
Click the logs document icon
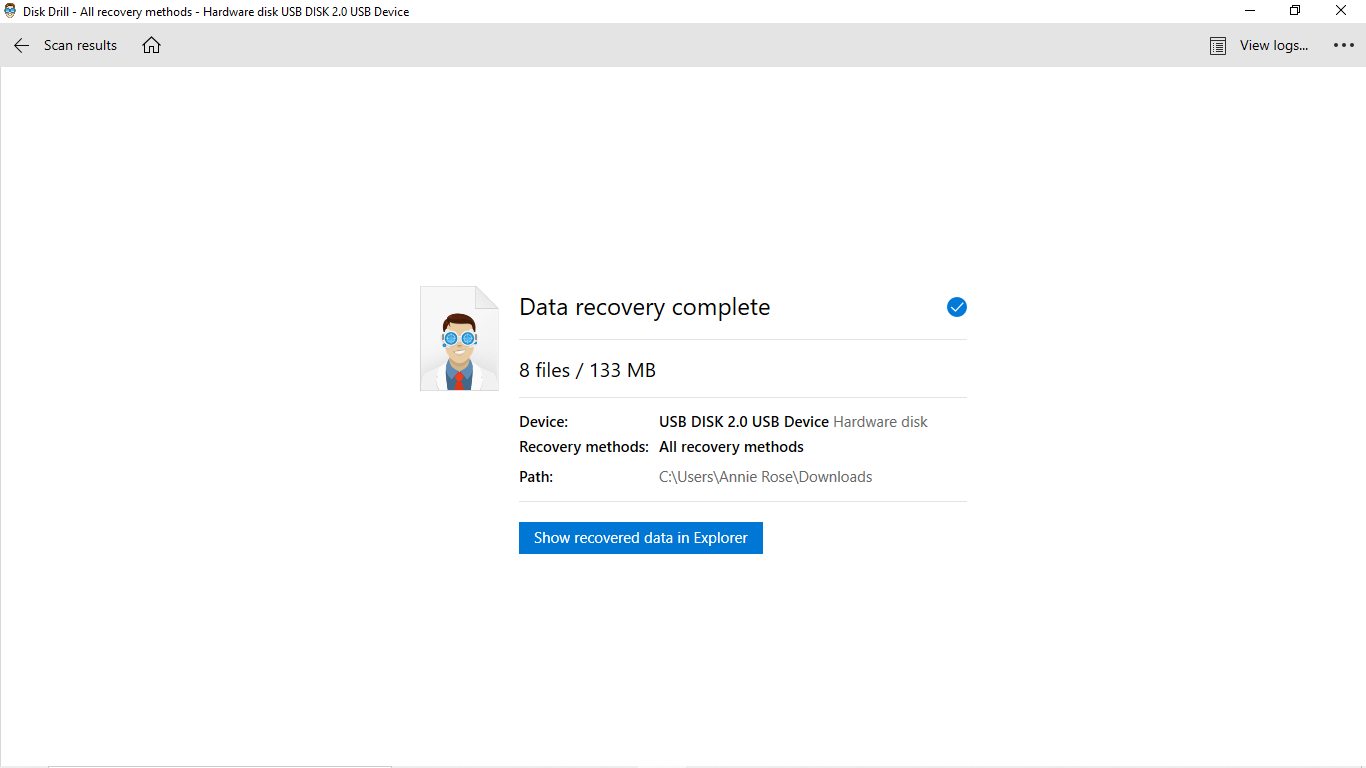point(1217,45)
